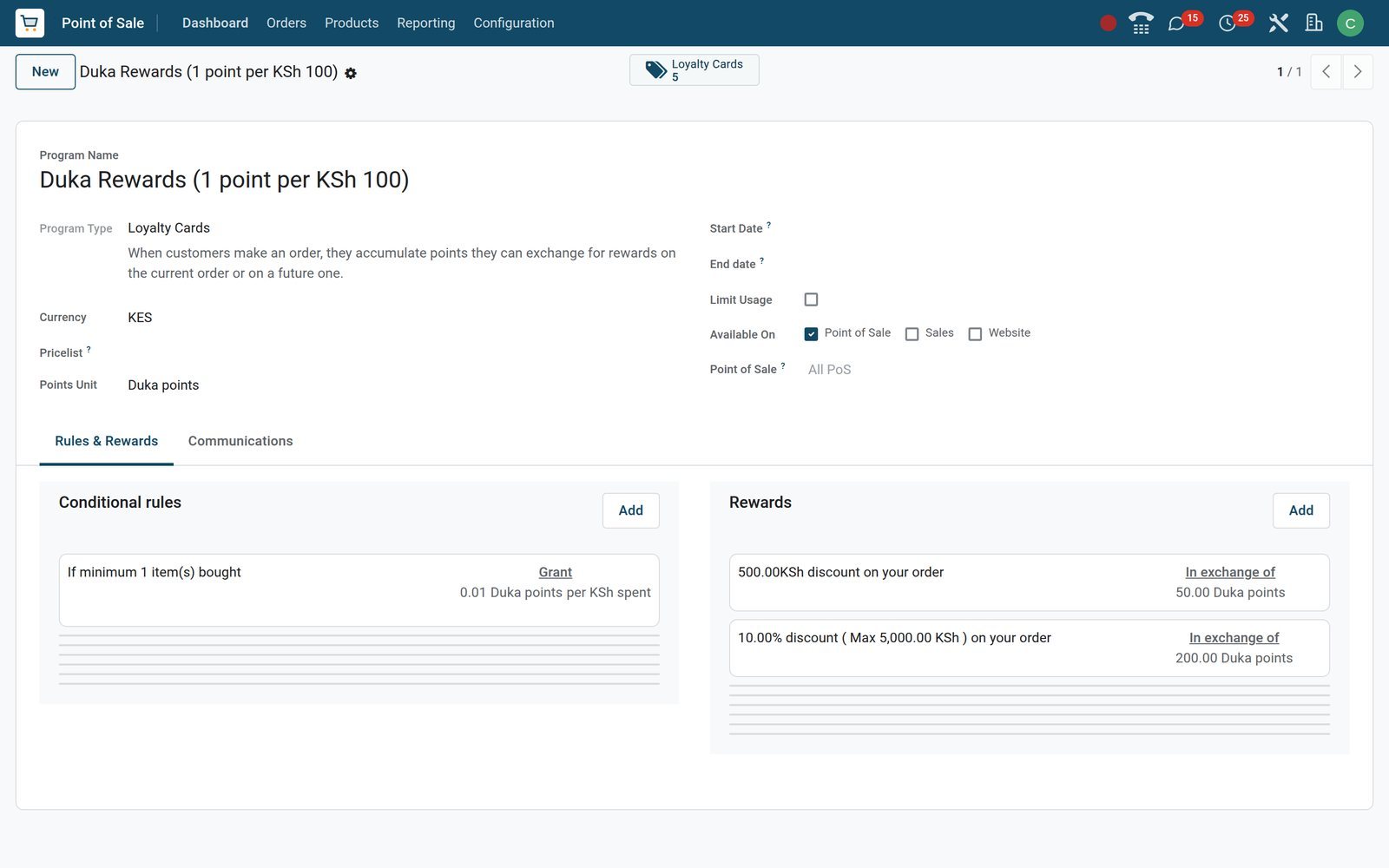Open the company switcher building icon
Screen dimensions: 1389x868
click(1314, 23)
